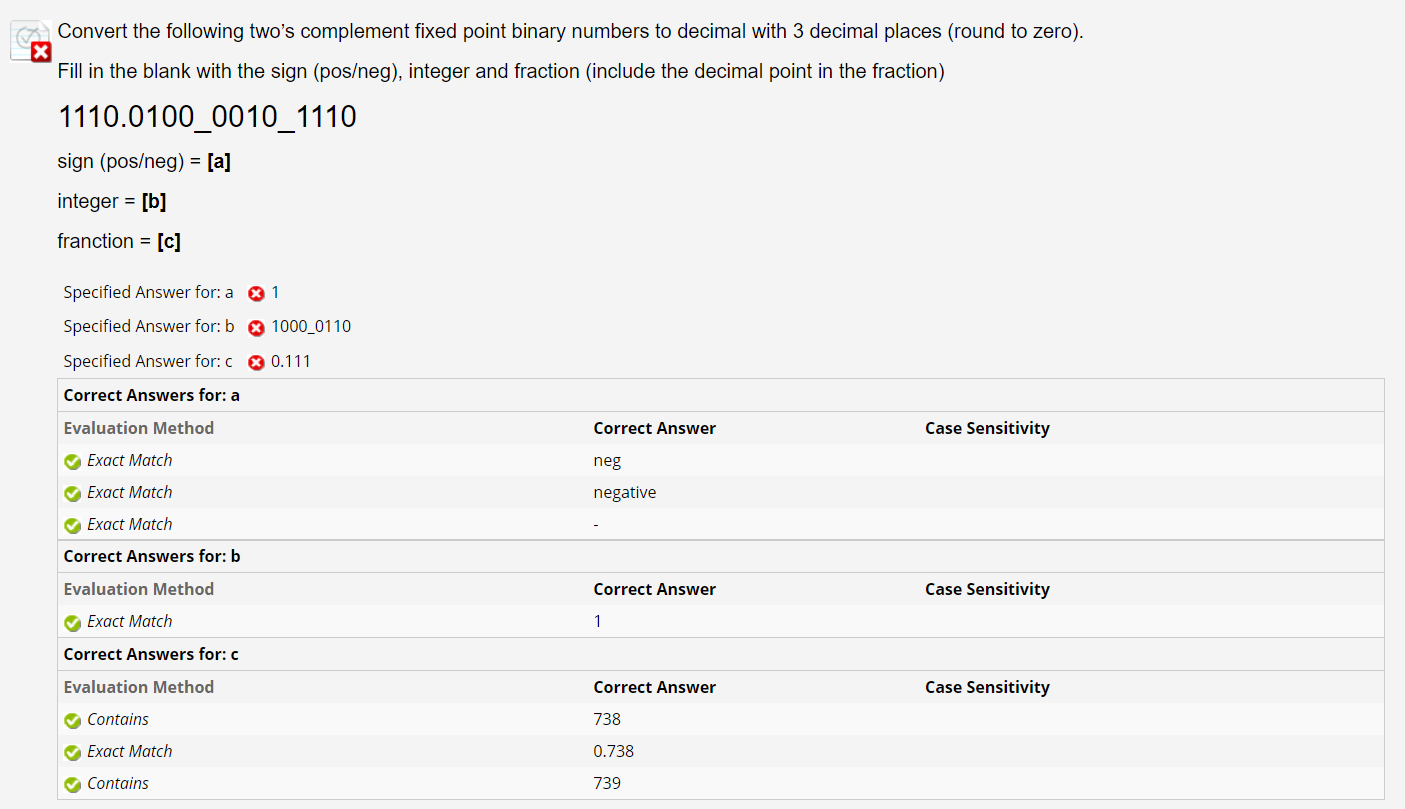Click the "Correct Answers for: a" heading

pos(152,395)
